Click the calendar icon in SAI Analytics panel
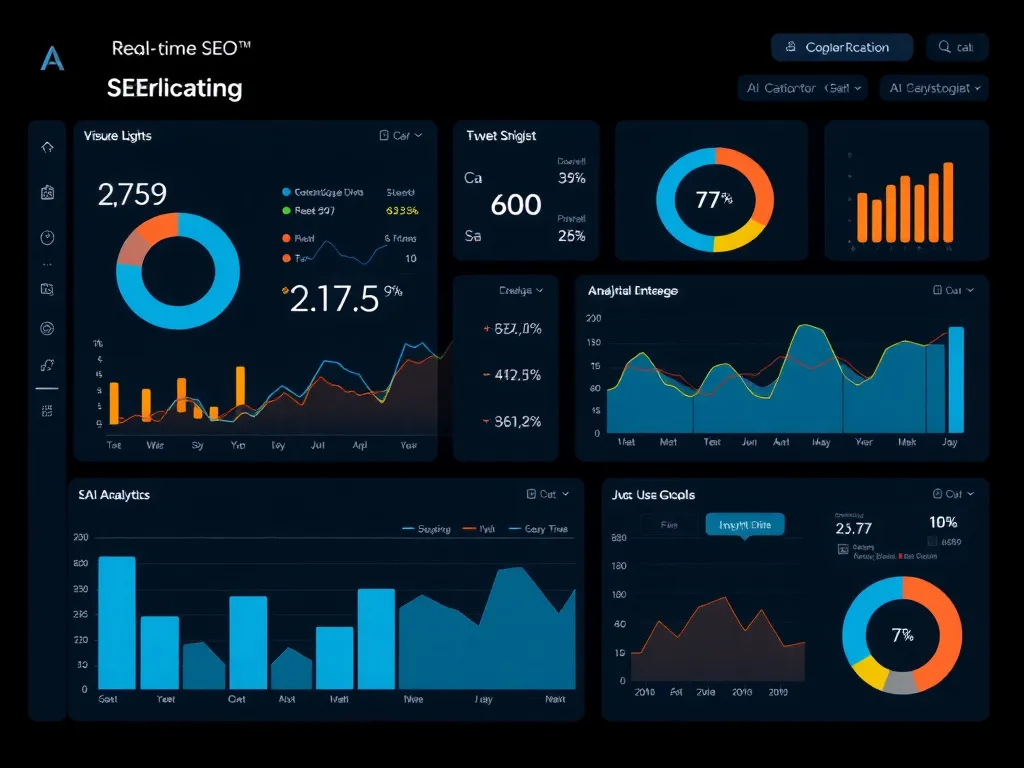This screenshot has height=768, width=1024. (532, 494)
